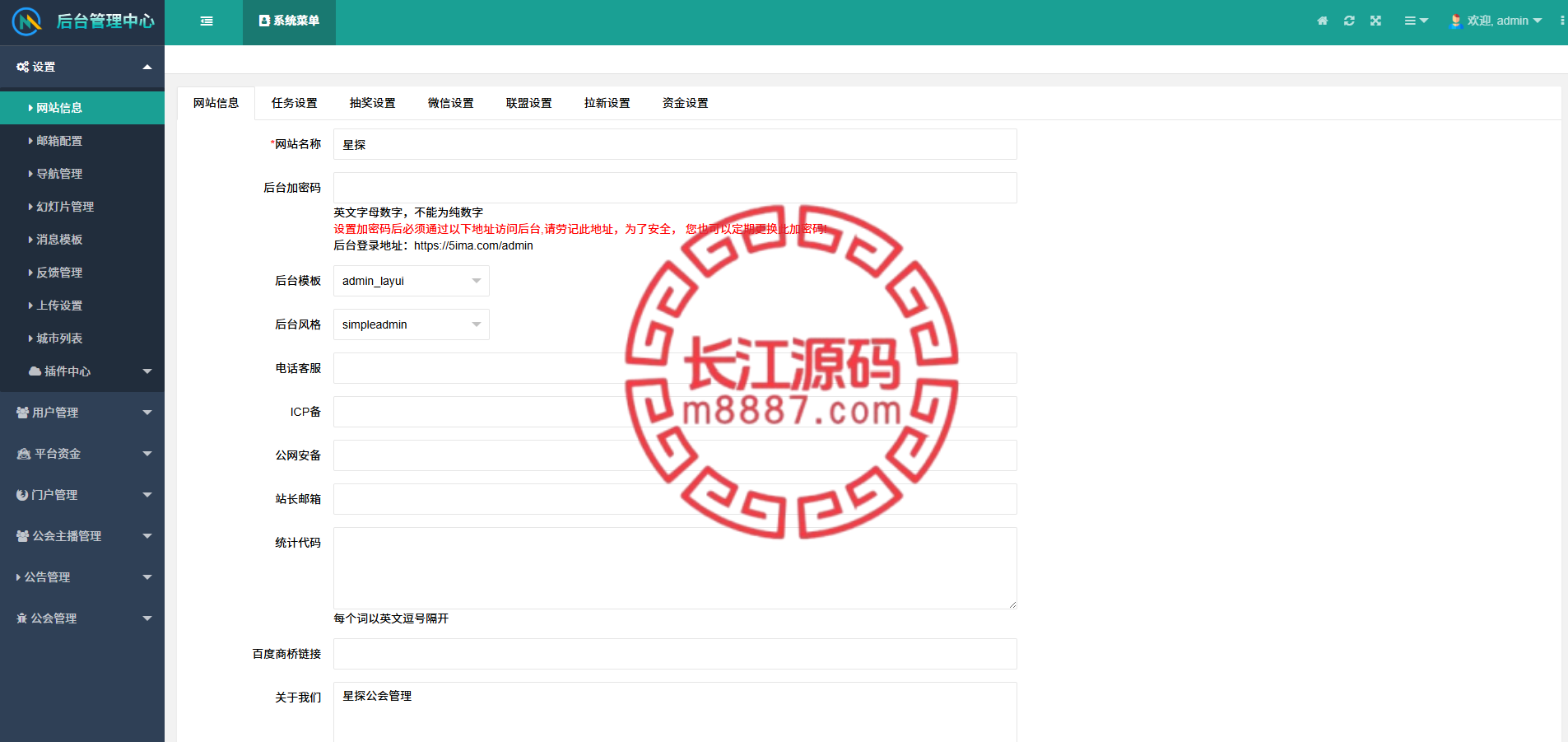This screenshot has height=742, width=1568.
Task: Focus the 百度商桥链接 input field
Action: point(675,654)
